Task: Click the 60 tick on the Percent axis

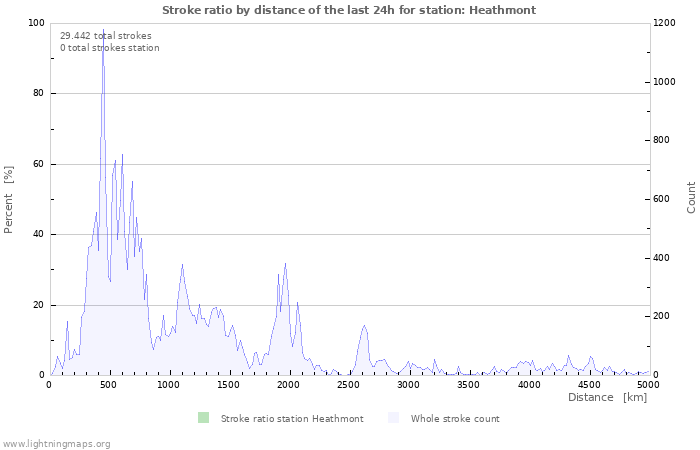Action: (37, 164)
